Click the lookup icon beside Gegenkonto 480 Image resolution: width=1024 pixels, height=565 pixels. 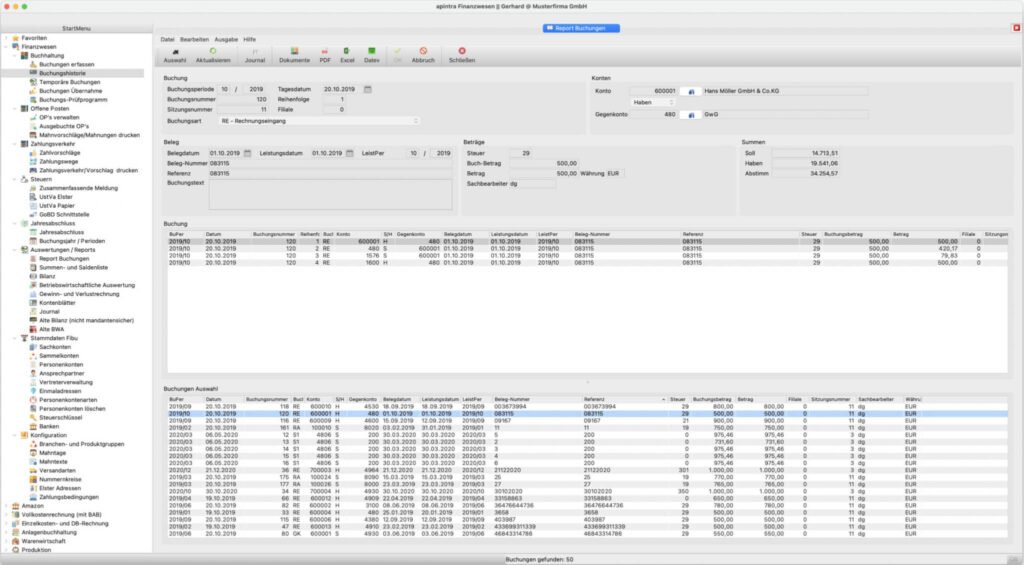click(691, 115)
